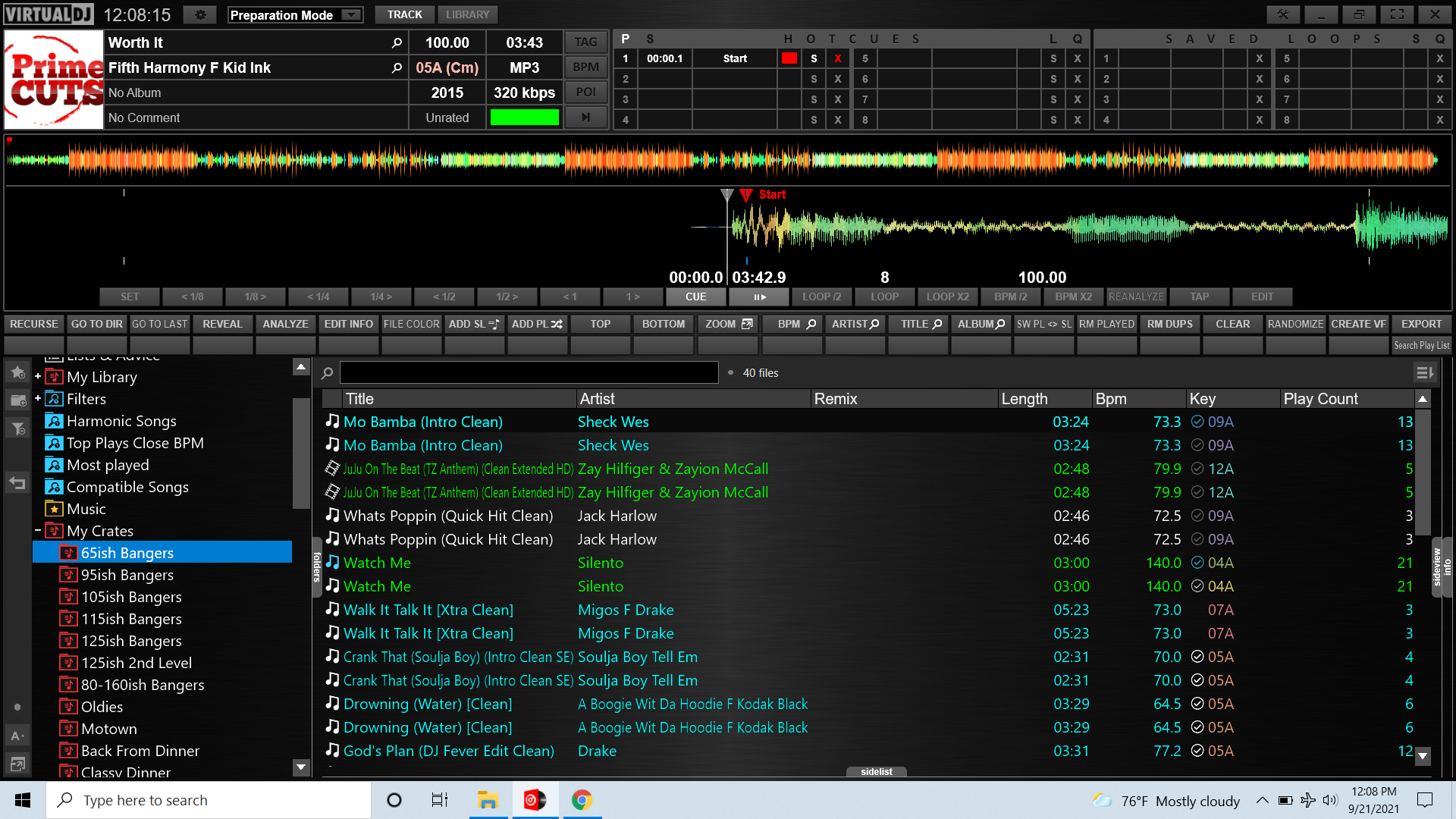Click the play/pause button
Image resolution: width=1456 pixels, height=819 pixels.
tap(760, 297)
